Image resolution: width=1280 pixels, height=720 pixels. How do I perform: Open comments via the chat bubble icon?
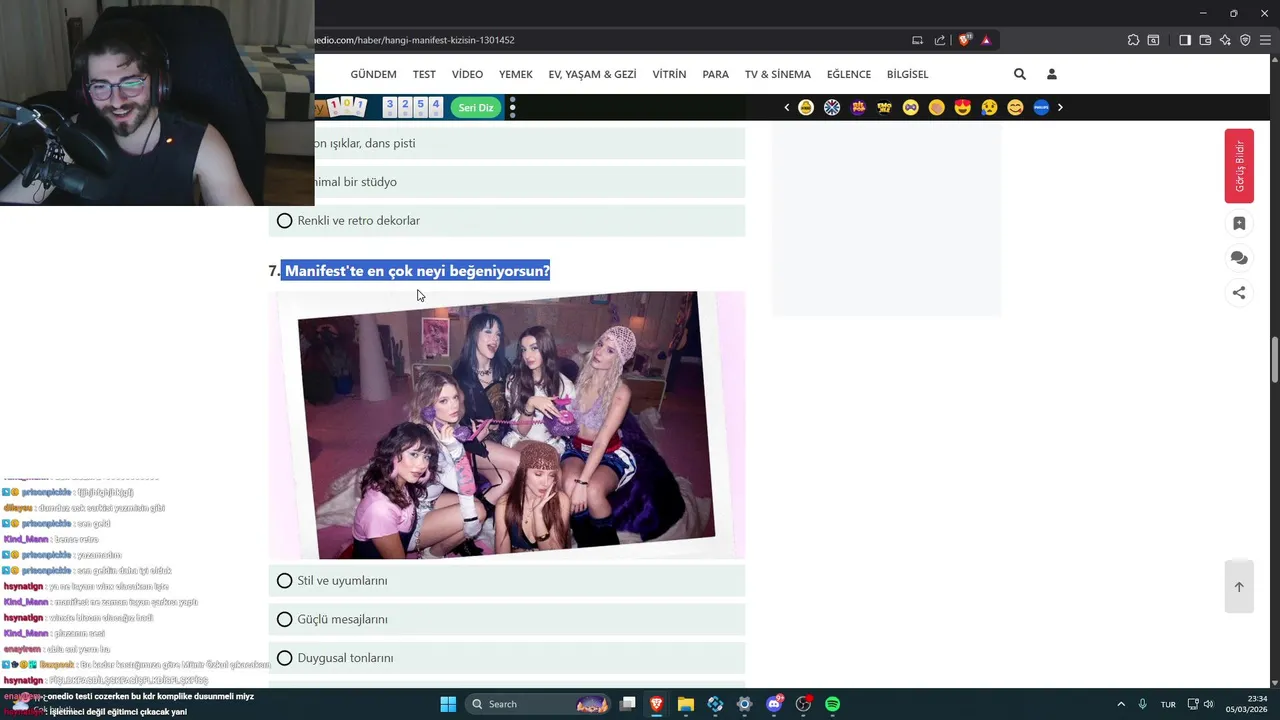[1239, 258]
